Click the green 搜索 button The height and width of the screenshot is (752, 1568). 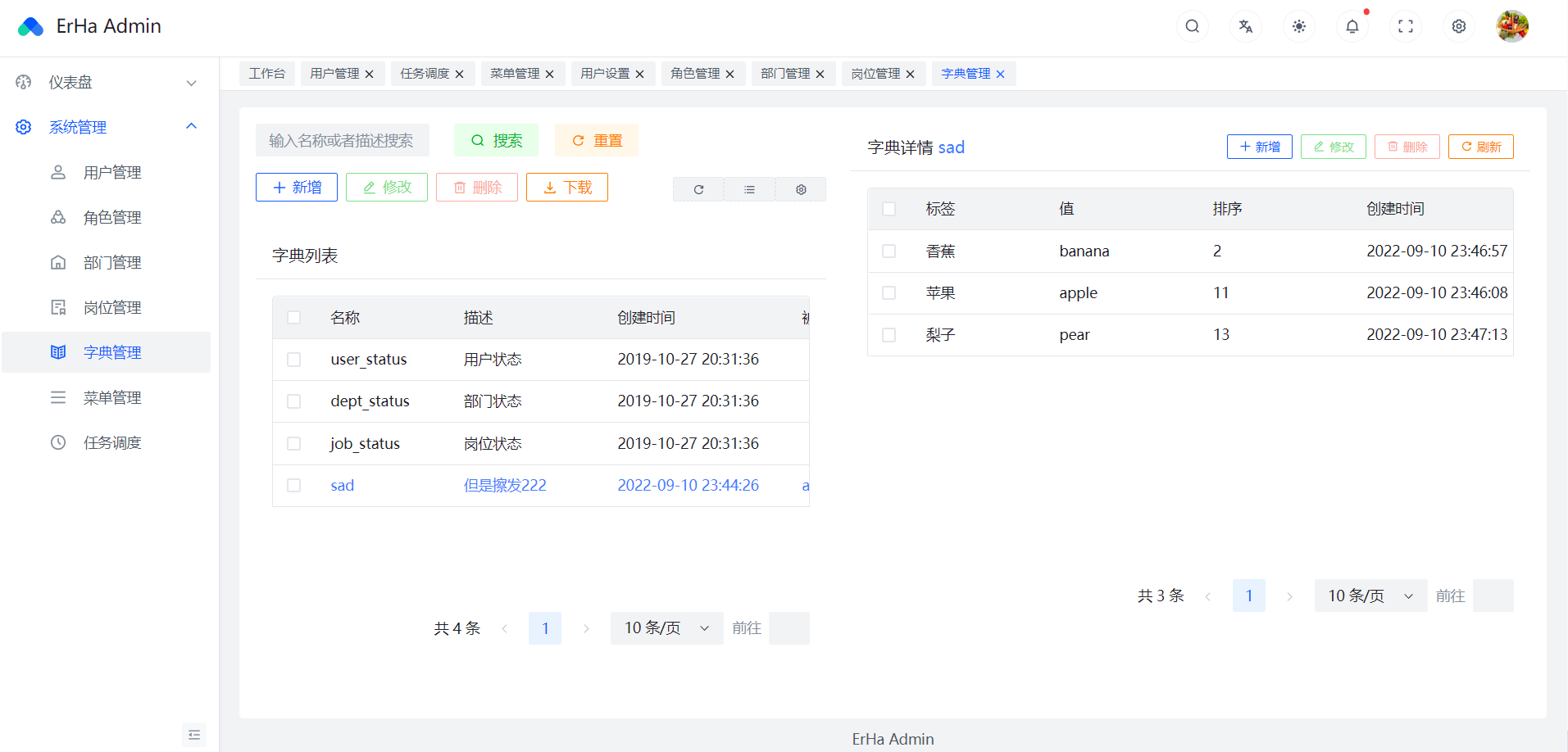coord(497,140)
